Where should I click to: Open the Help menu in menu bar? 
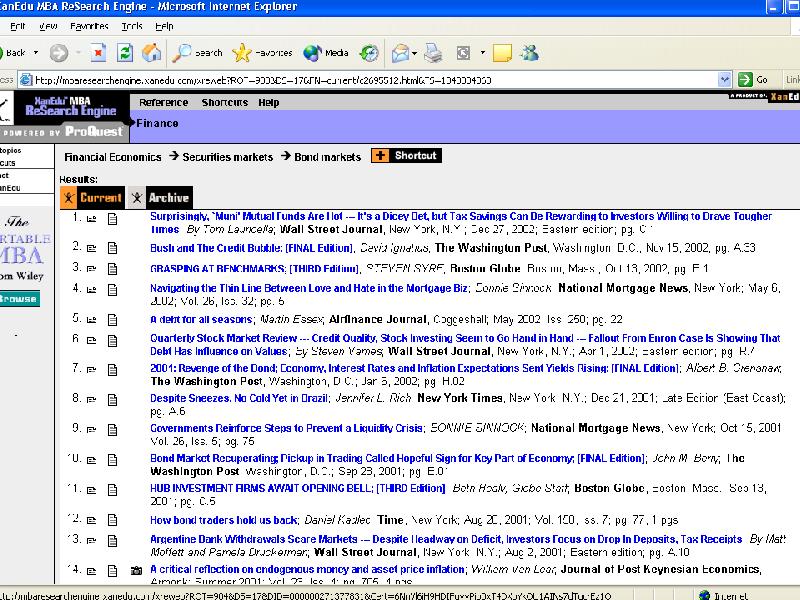[164, 26]
